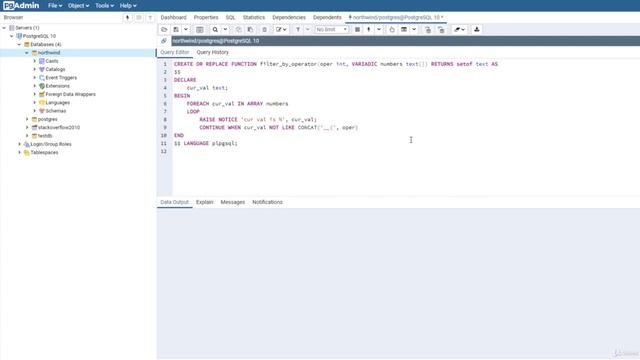Select the postgres database tree item
This screenshot has height=360, width=640.
click(47, 119)
